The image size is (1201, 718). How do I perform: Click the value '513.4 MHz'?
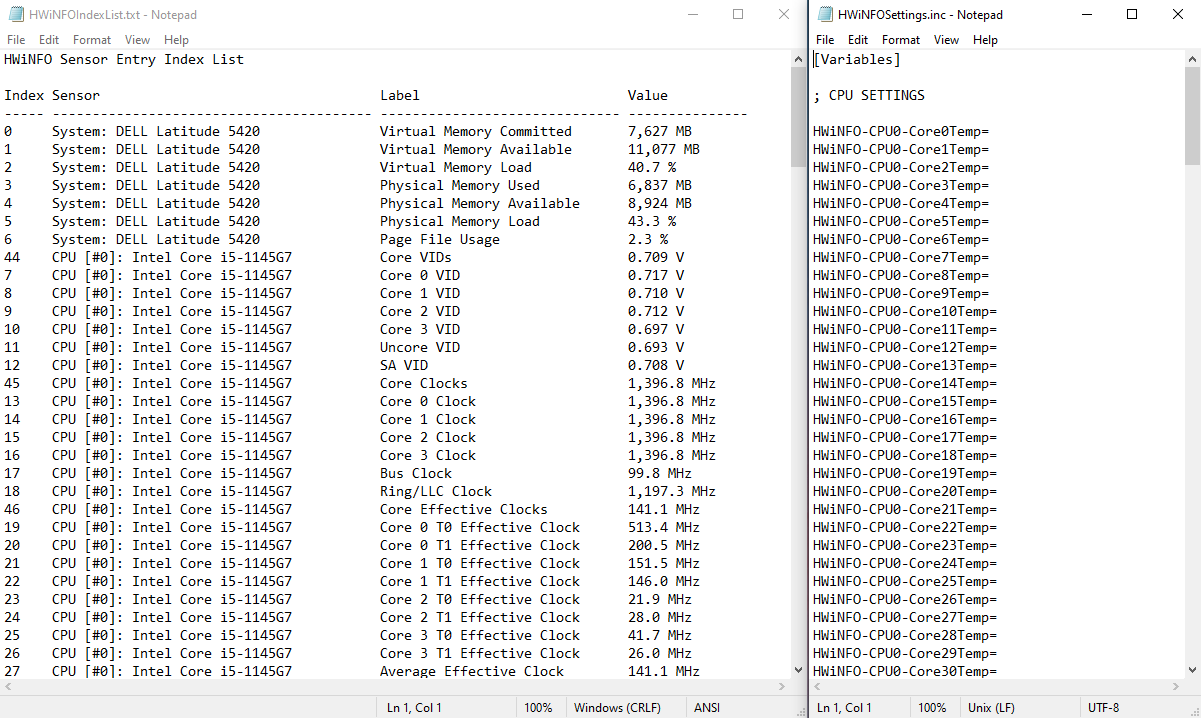[664, 527]
